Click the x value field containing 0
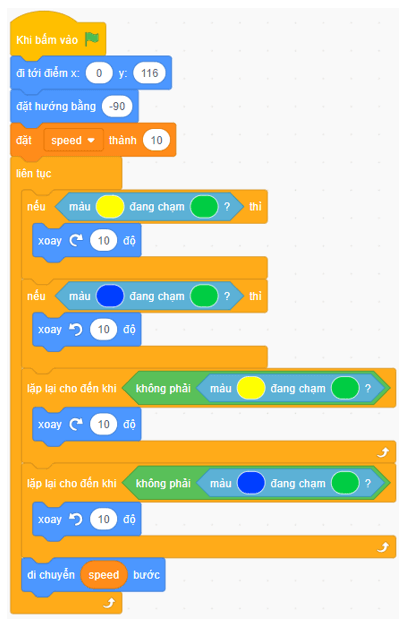The height and width of the screenshot is (619, 408). 99,73
